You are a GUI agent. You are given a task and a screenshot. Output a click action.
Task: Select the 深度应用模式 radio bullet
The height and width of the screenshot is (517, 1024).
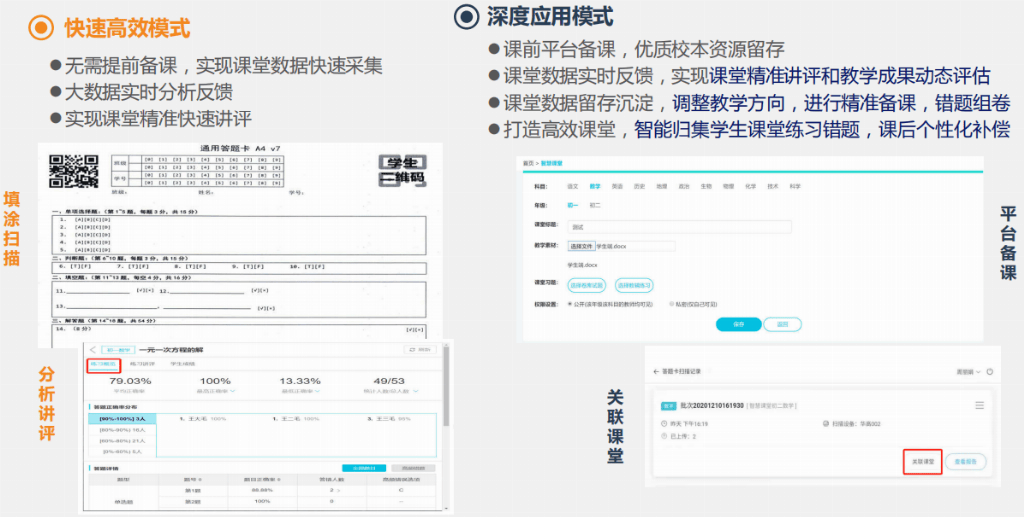[466, 17]
